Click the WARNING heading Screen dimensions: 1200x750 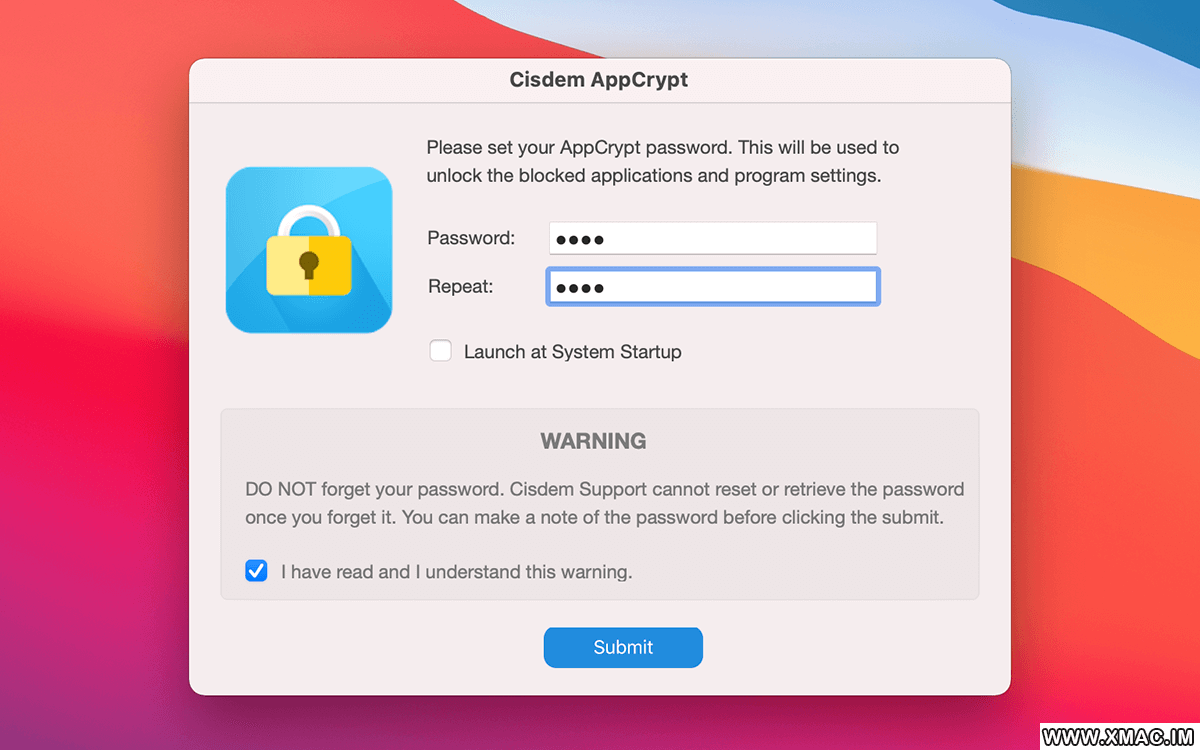pyautogui.click(x=594, y=441)
